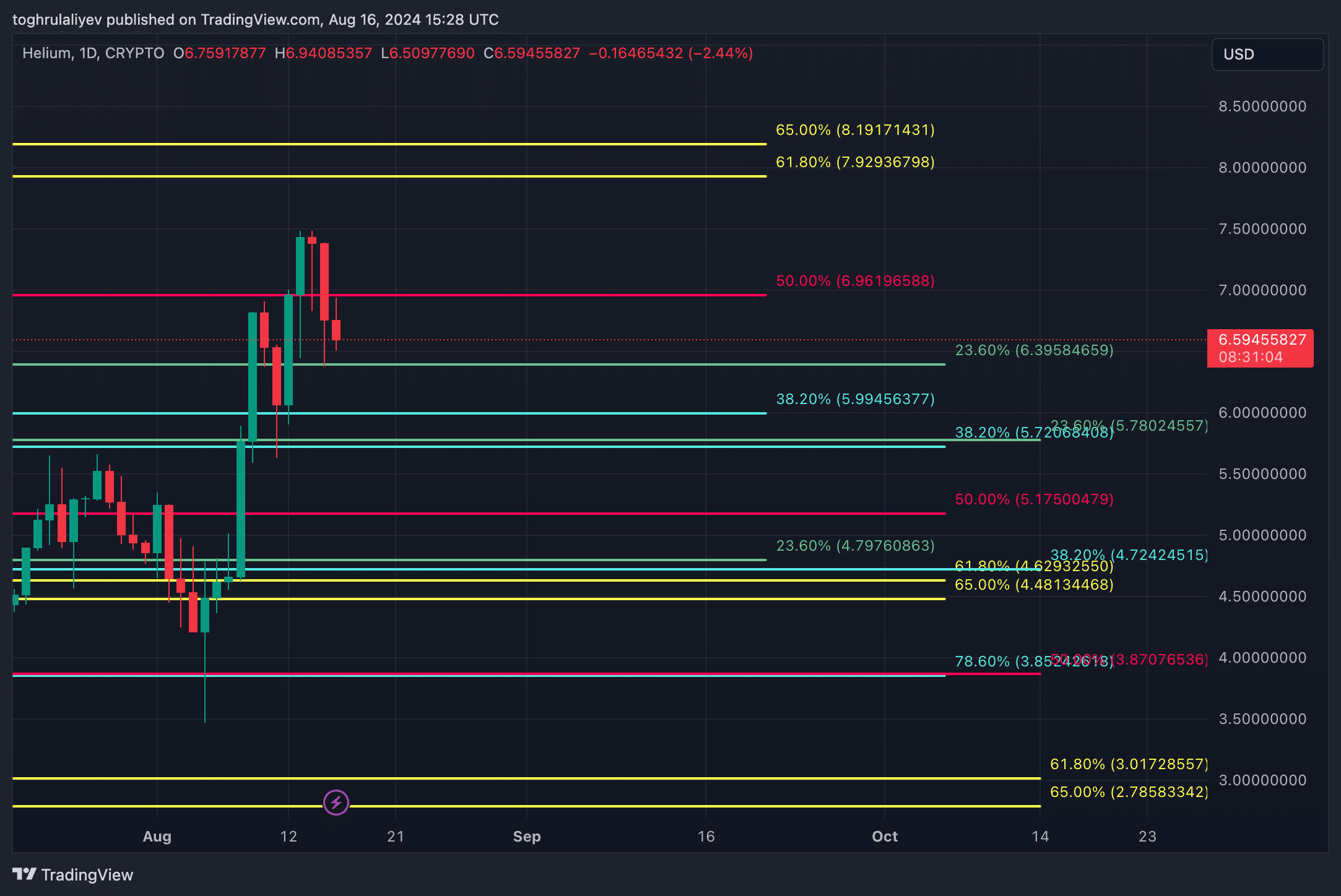Select the 50.00% (5.17500479) Fibonacci label
Image resolution: width=1341 pixels, height=896 pixels.
(1034, 499)
